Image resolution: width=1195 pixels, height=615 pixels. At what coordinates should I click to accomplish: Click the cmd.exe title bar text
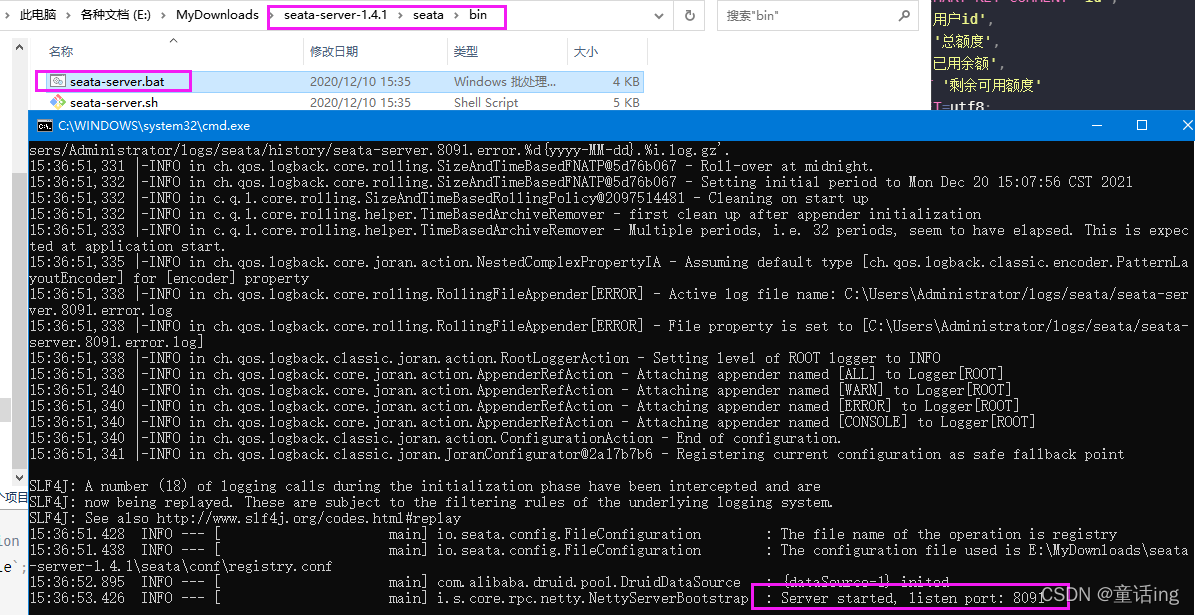[x=154, y=126]
